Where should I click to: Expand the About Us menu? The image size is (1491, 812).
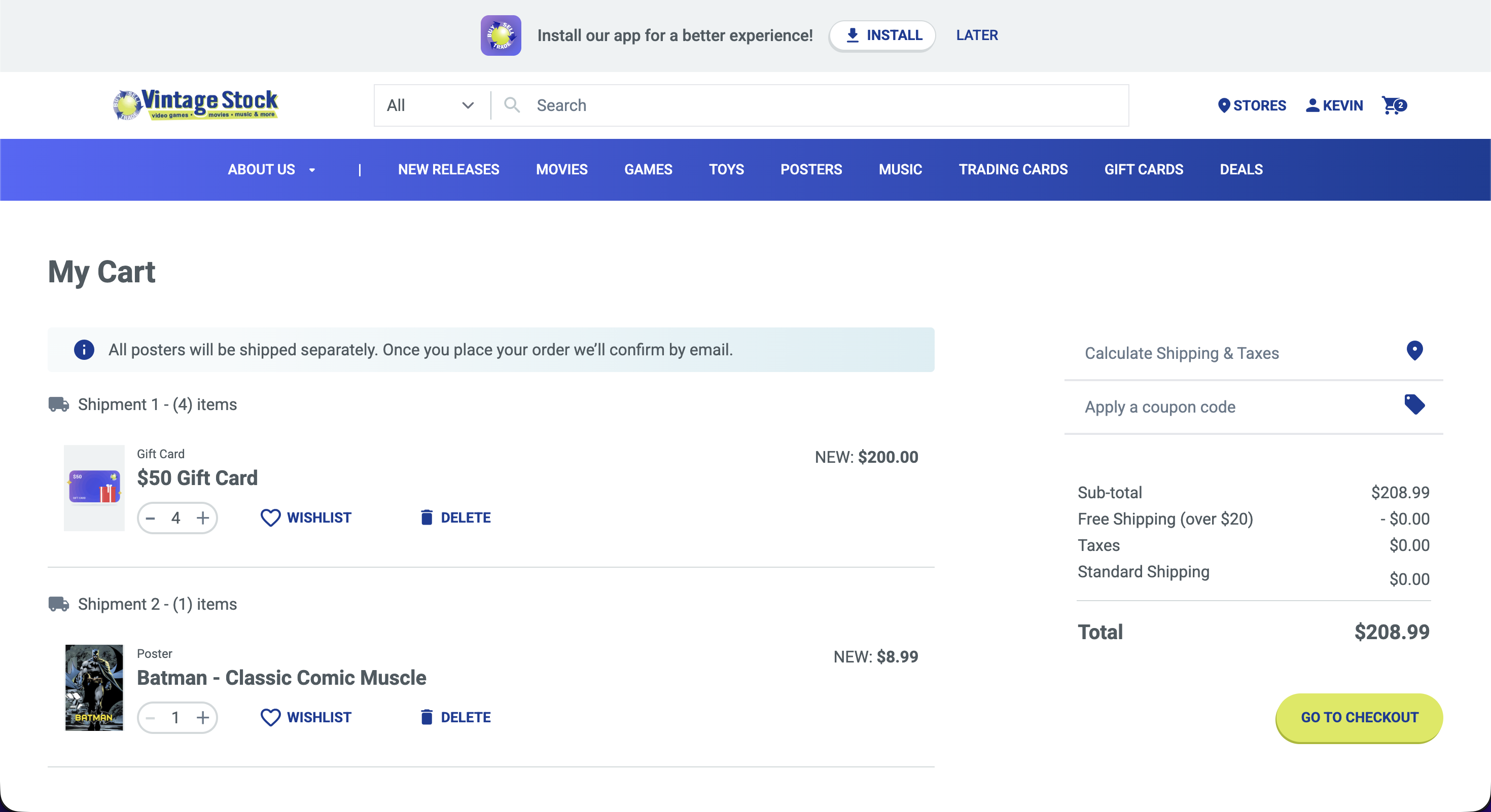pos(271,169)
